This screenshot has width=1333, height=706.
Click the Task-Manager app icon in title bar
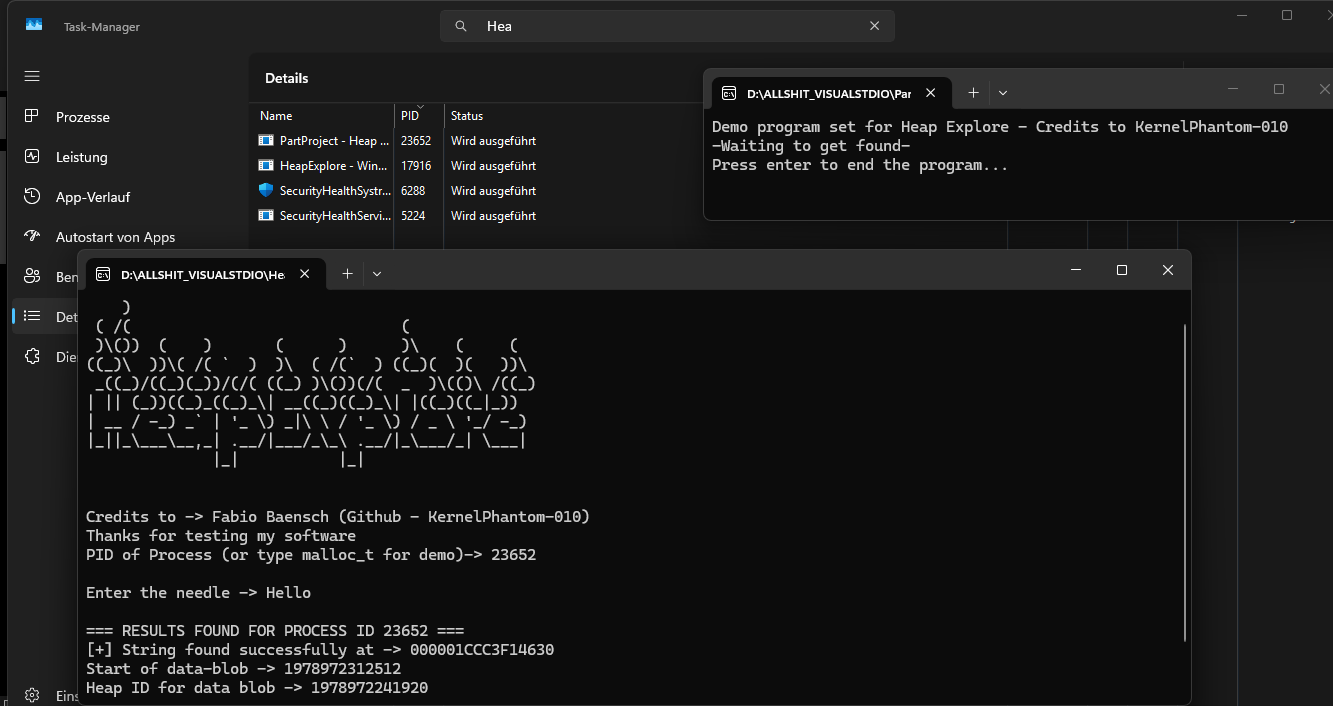[x=34, y=26]
